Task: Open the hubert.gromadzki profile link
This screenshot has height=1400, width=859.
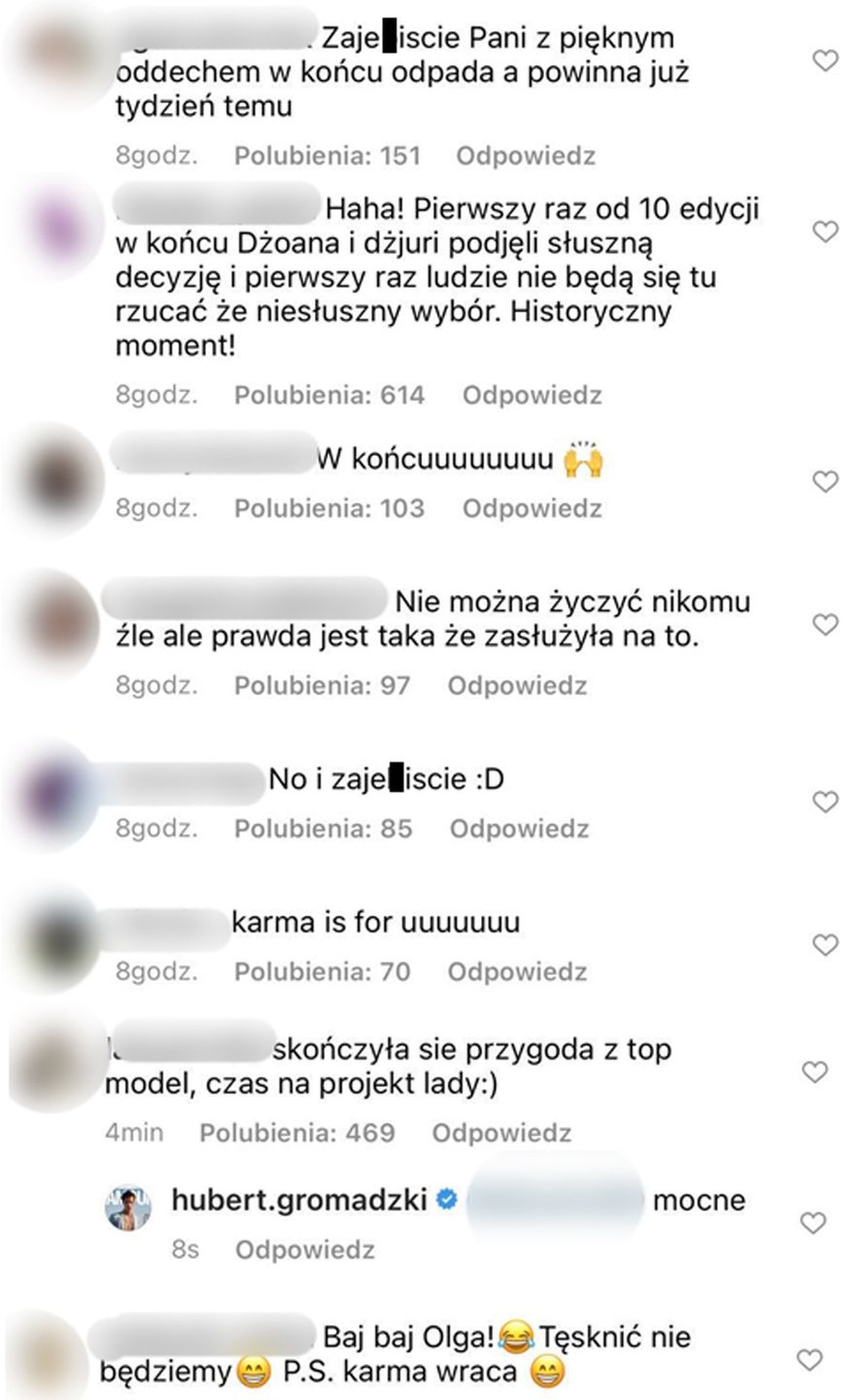Action: point(299,1200)
